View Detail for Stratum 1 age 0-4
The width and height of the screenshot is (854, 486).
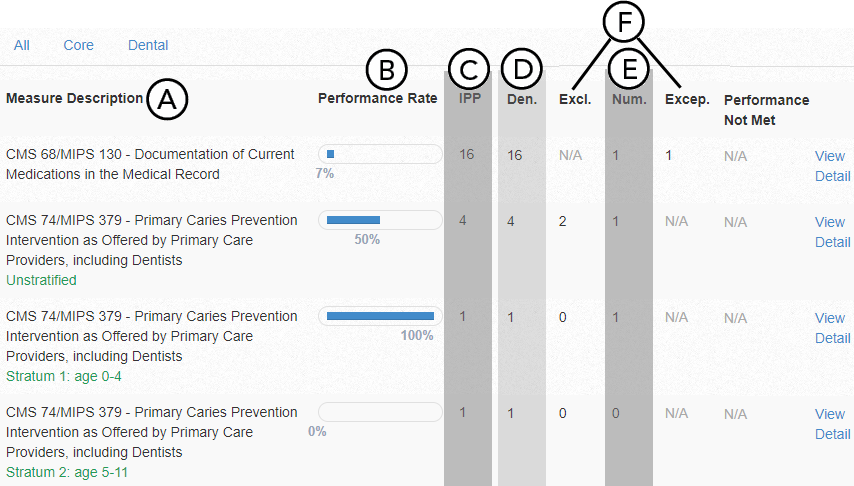[831, 328]
